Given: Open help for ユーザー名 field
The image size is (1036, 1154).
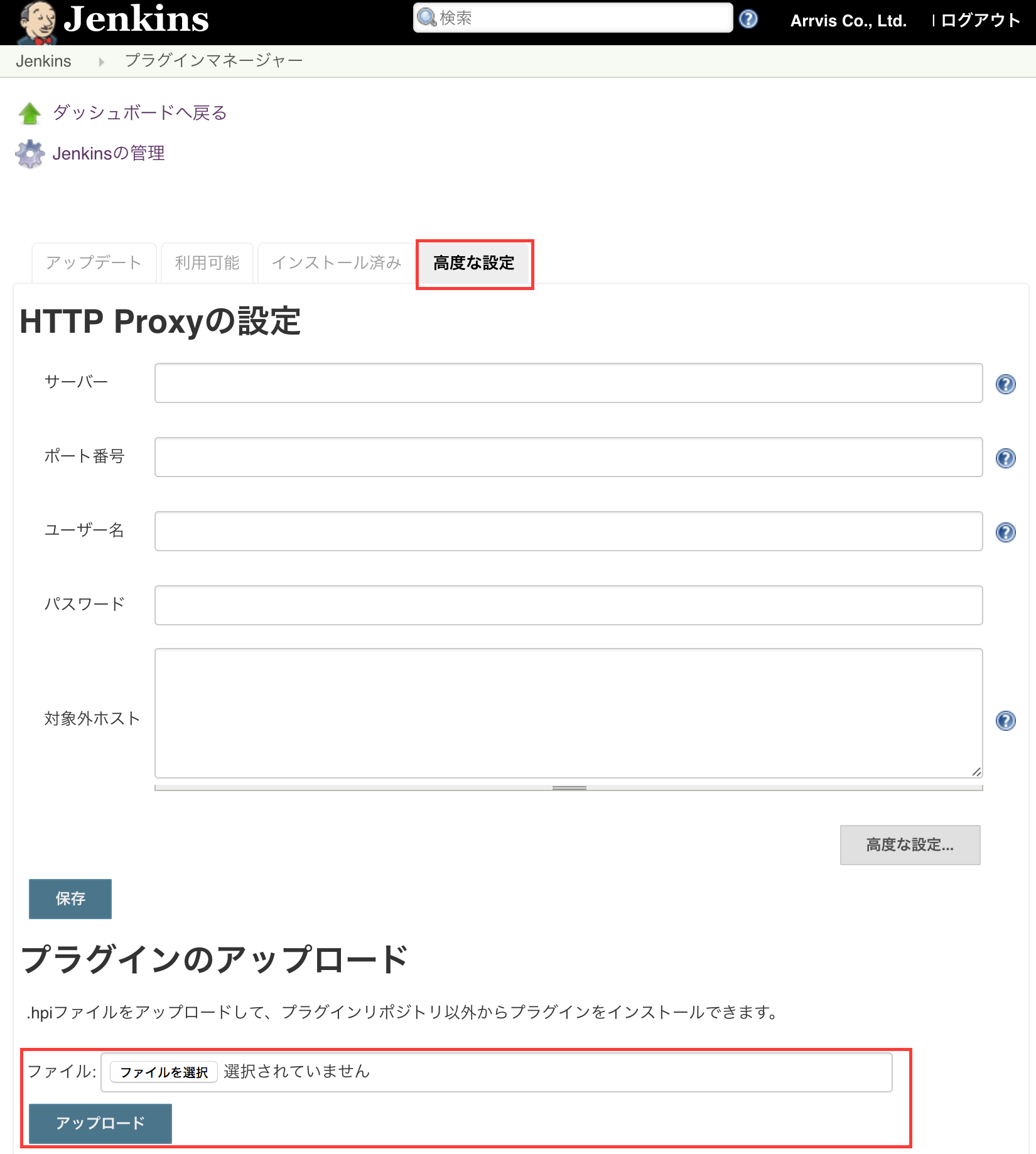Looking at the screenshot, I should point(1006,532).
